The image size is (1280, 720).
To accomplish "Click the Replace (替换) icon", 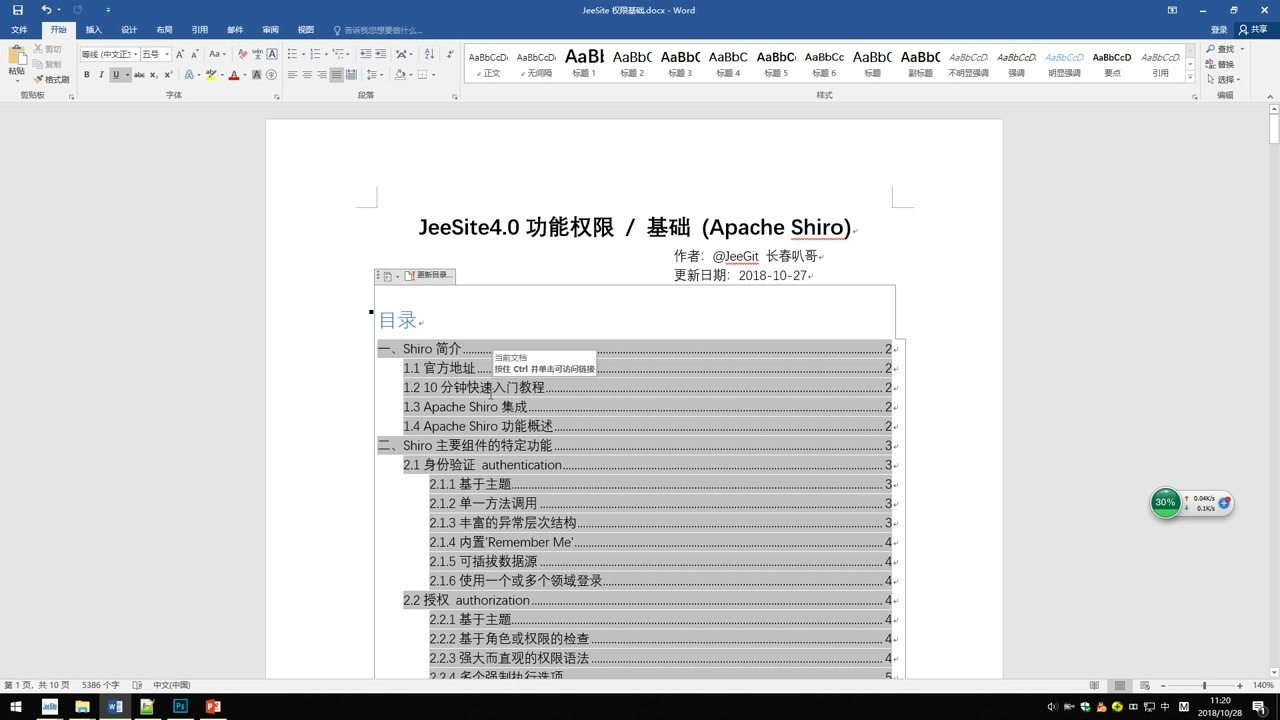I will (1220, 64).
